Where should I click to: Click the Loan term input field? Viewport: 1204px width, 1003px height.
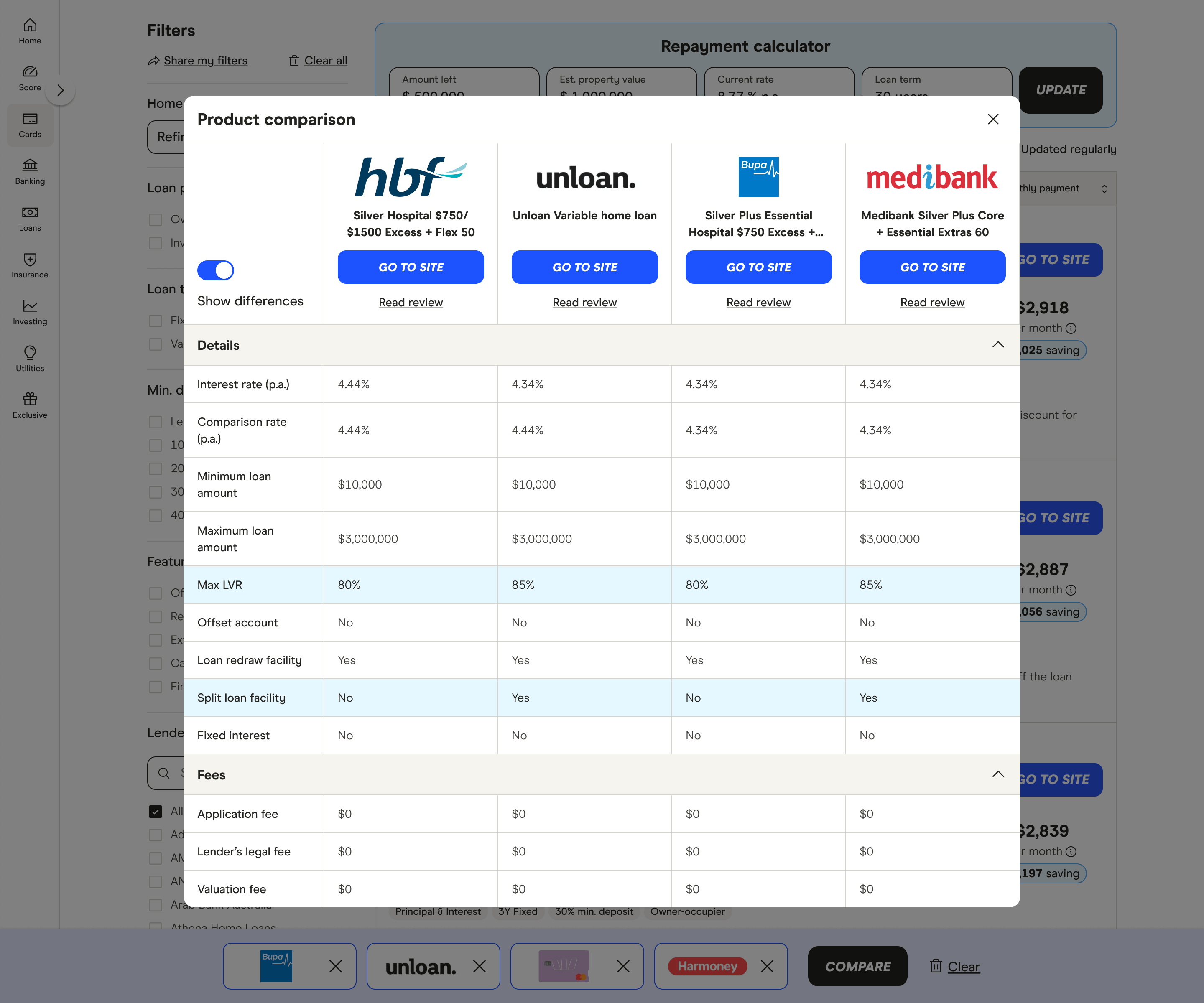click(x=937, y=82)
